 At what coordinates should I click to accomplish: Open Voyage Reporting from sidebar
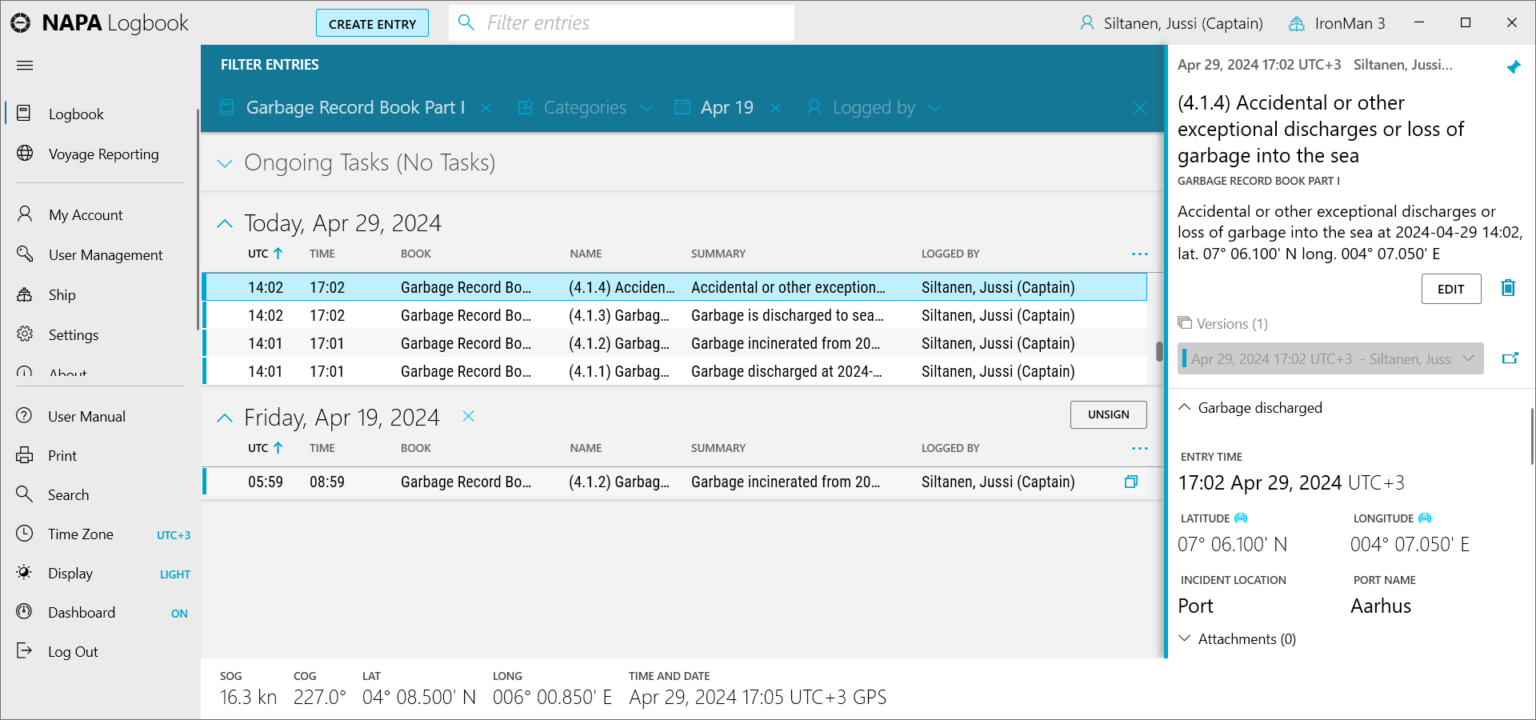click(103, 154)
